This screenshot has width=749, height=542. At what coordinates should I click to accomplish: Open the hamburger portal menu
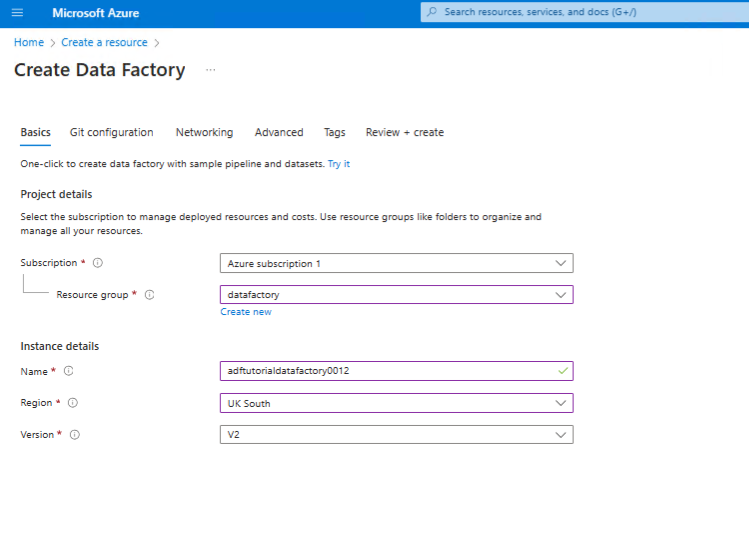[x=17, y=12]
